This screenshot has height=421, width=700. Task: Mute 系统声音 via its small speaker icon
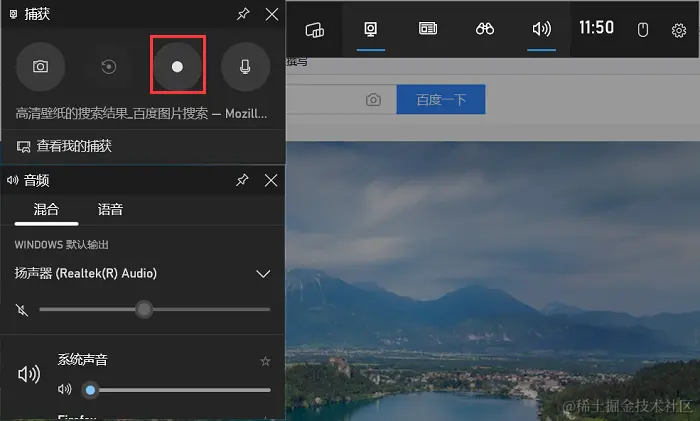tap(64, 389)
